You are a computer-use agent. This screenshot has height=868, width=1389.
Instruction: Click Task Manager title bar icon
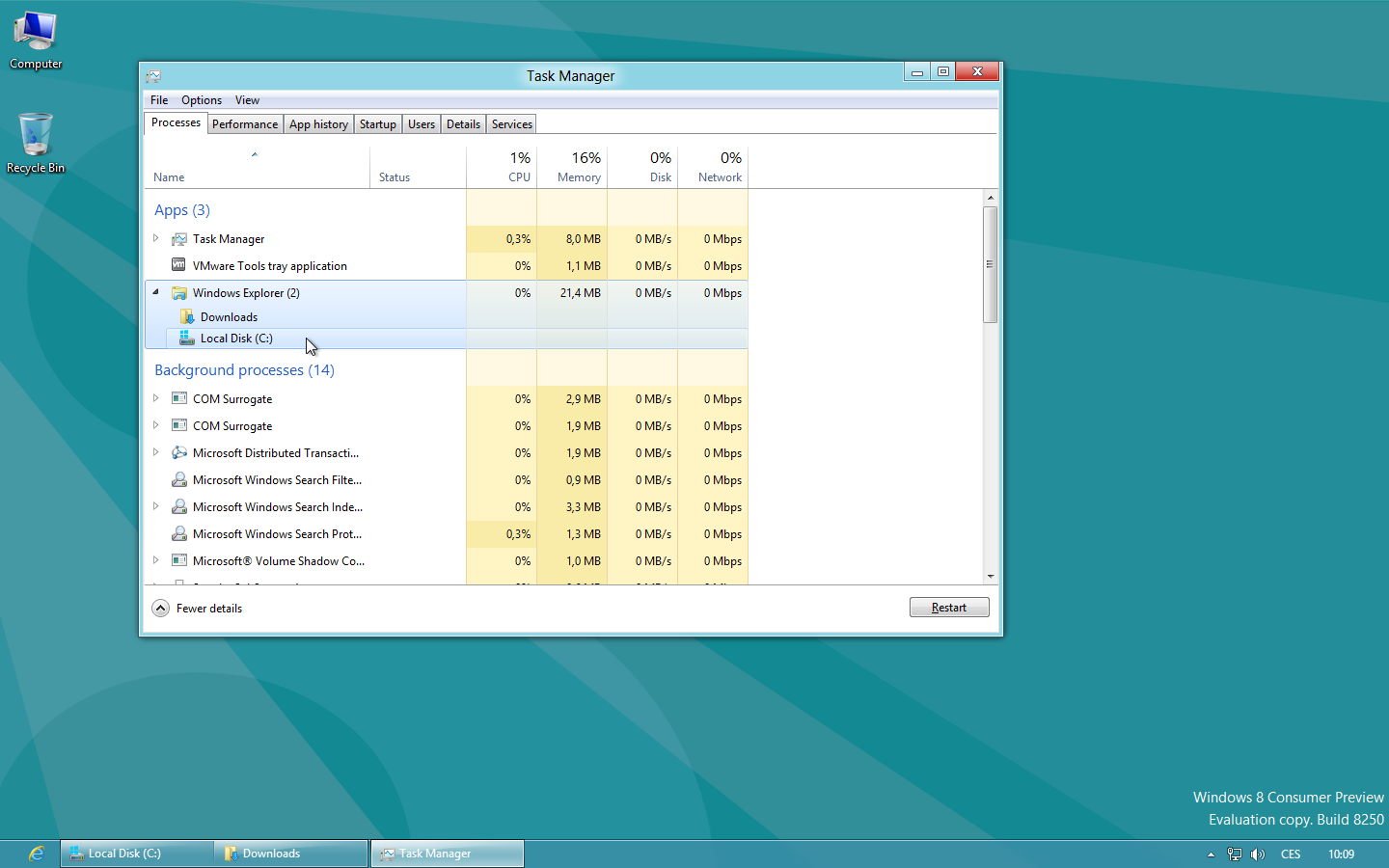(153, 76)
